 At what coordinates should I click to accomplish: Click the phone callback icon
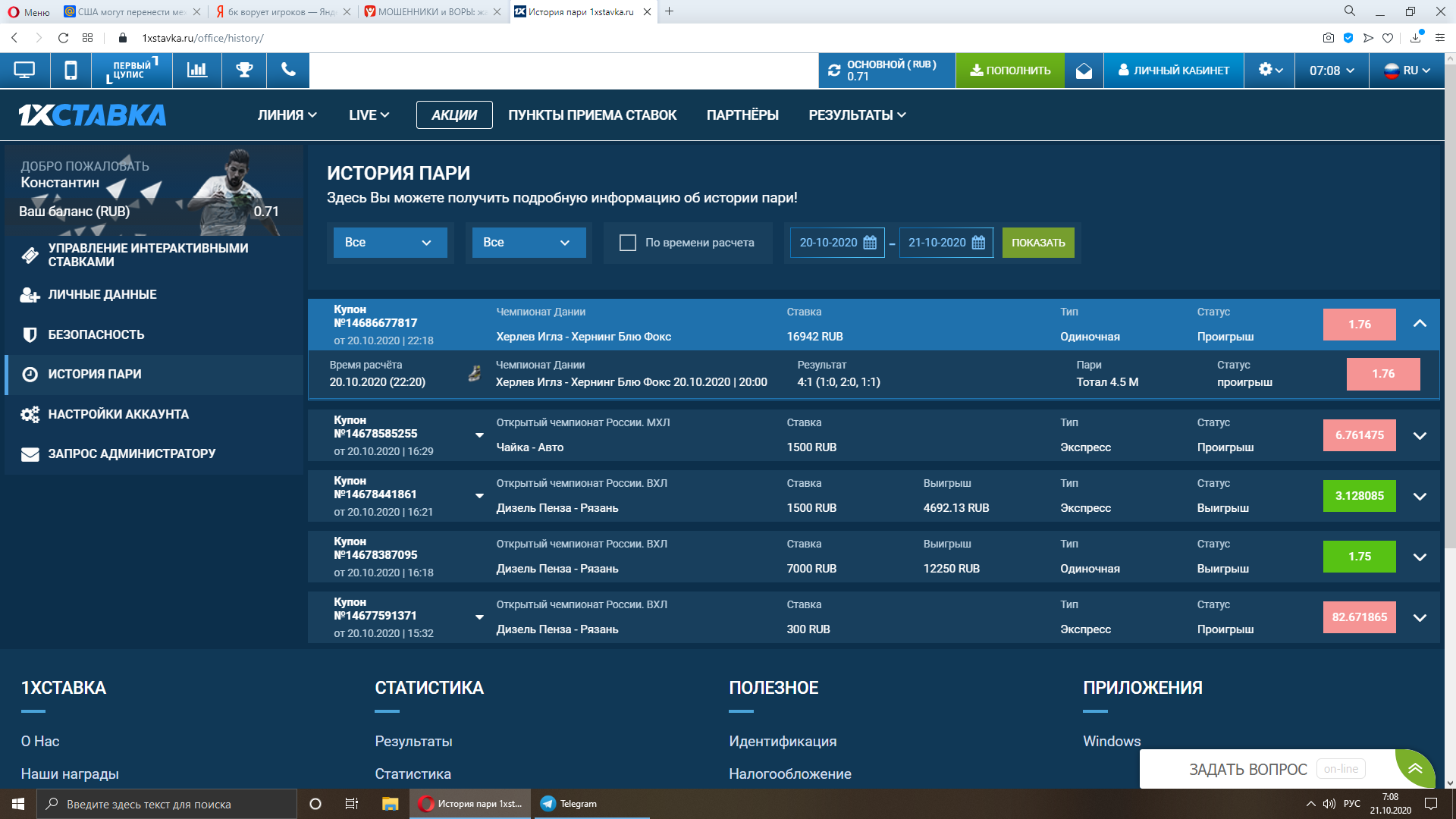point(288,71)
